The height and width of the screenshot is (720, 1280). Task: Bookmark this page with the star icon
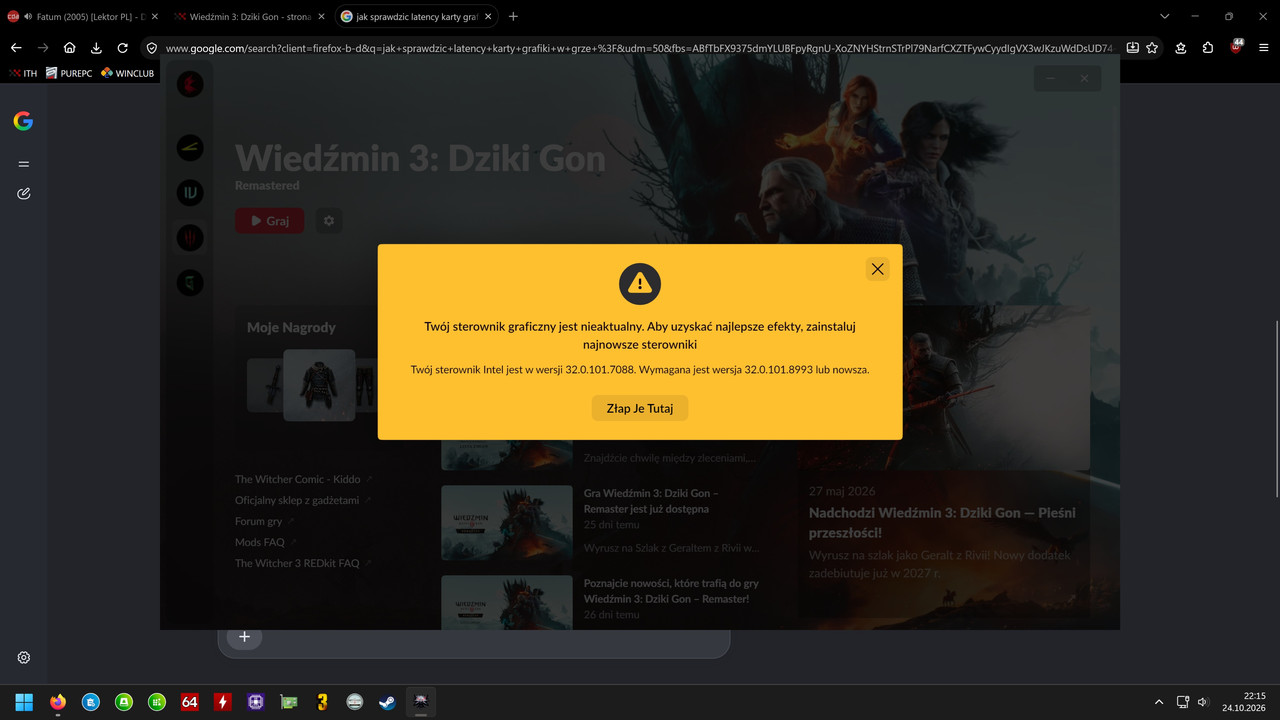click(x=1152, y=47)
